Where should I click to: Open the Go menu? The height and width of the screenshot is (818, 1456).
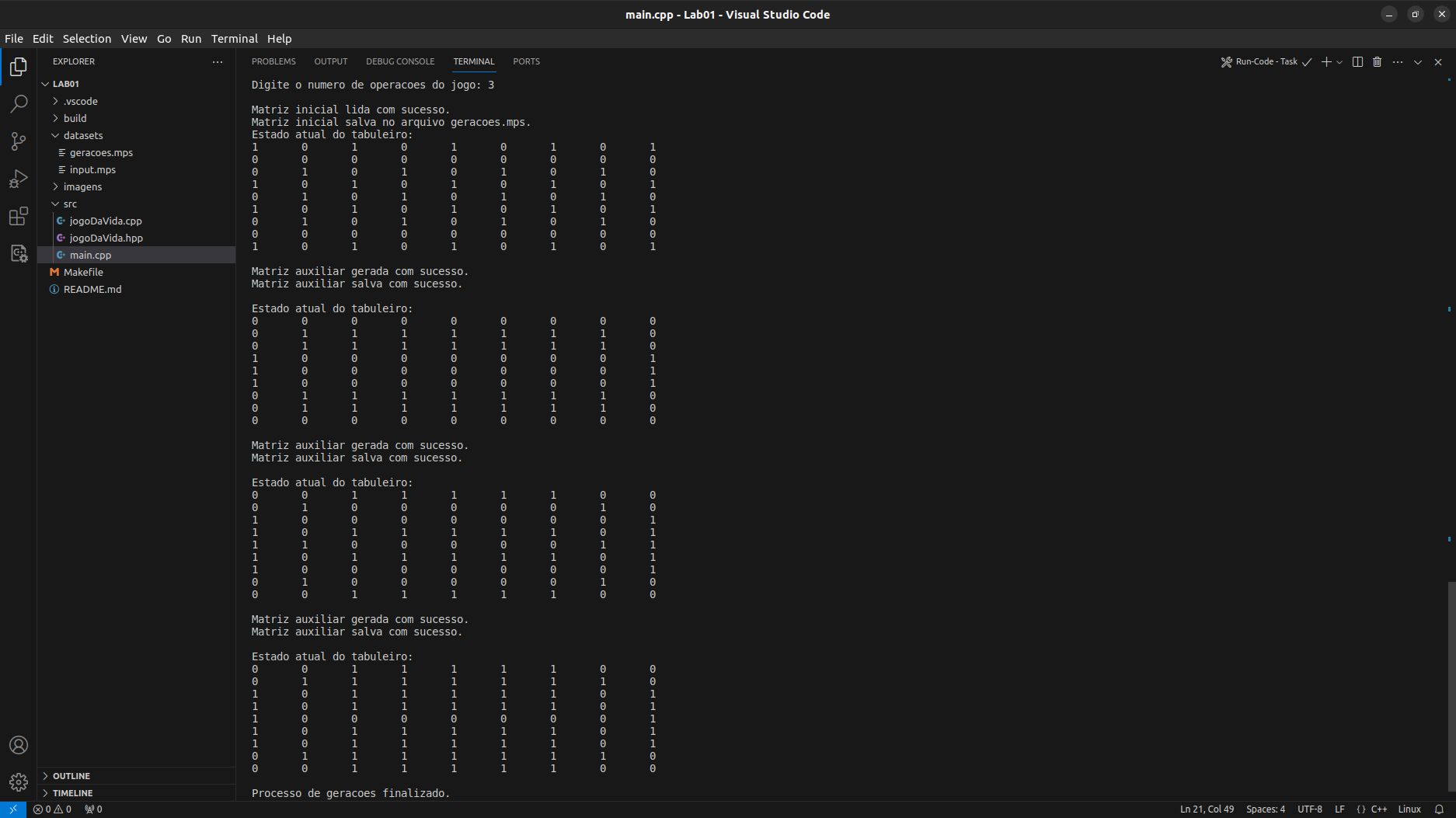(164, 39)
